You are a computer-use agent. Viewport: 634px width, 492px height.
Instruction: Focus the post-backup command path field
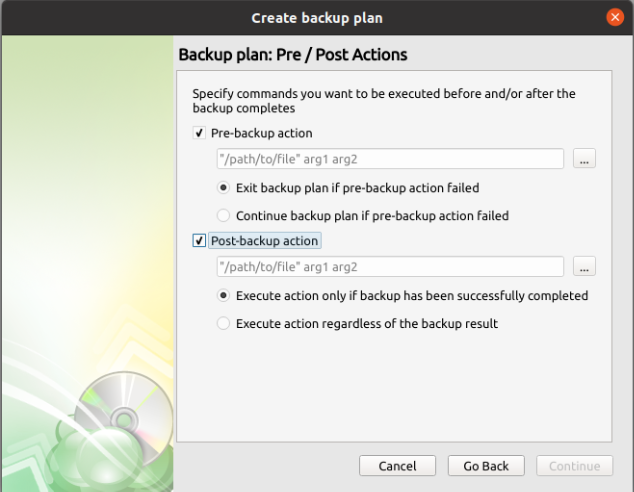pos(390,267)
